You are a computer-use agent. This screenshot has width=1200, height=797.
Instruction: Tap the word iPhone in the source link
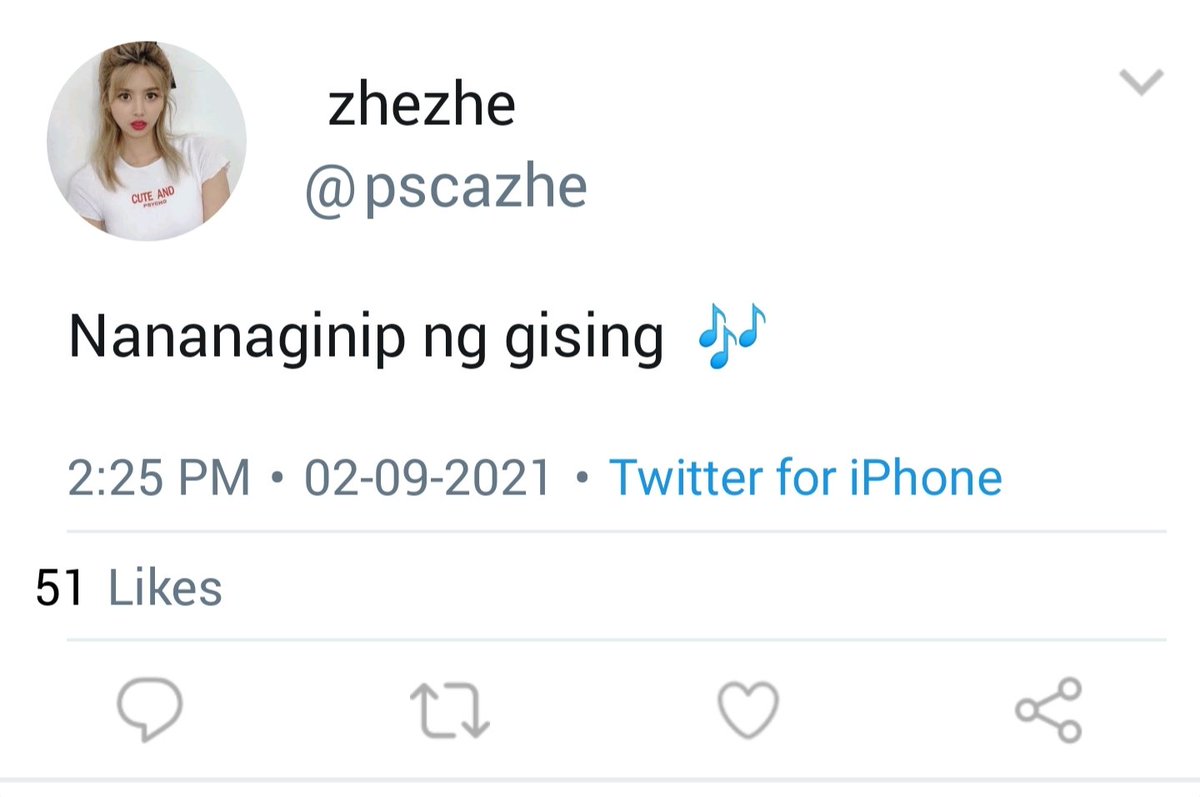tap(926, 478)
